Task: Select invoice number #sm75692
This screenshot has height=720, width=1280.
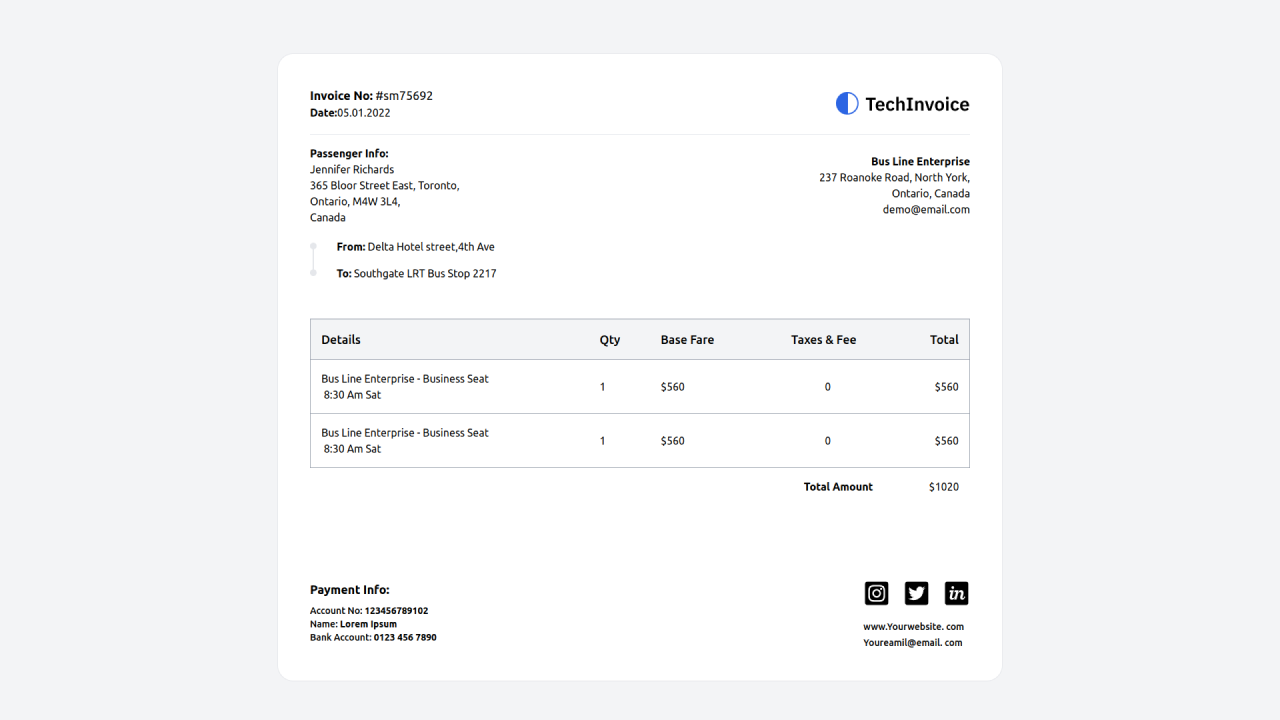Action: point(404,96)
